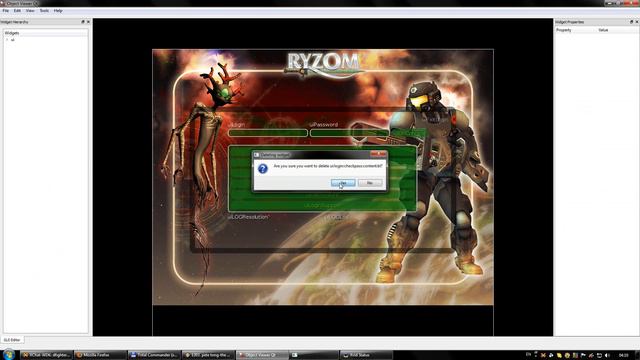Click the Widgets column header
The height and width of the screenshot is (360, 640).
click(x=46, y=33)
